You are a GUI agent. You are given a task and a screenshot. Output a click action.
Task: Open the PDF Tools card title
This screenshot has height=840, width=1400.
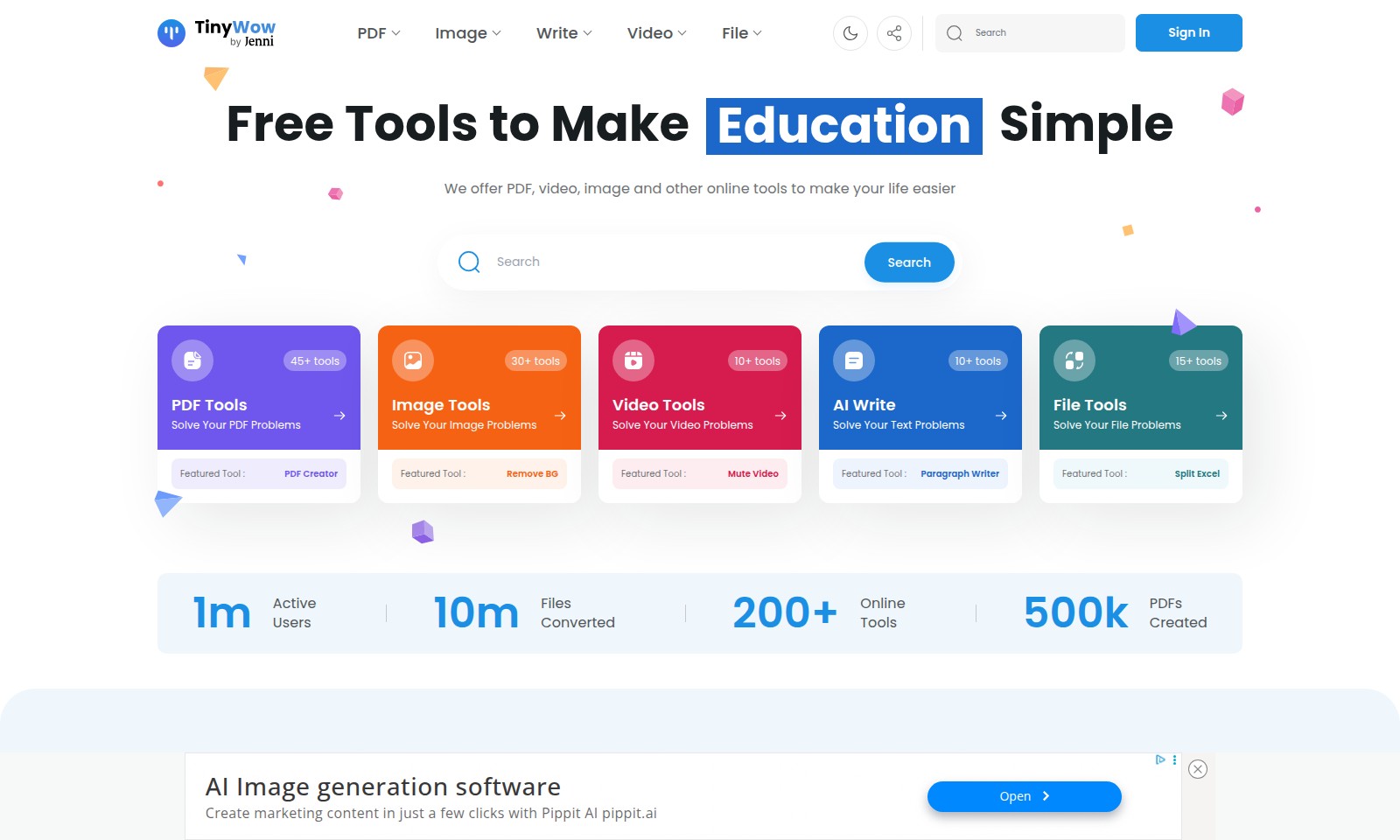point(209,405)
